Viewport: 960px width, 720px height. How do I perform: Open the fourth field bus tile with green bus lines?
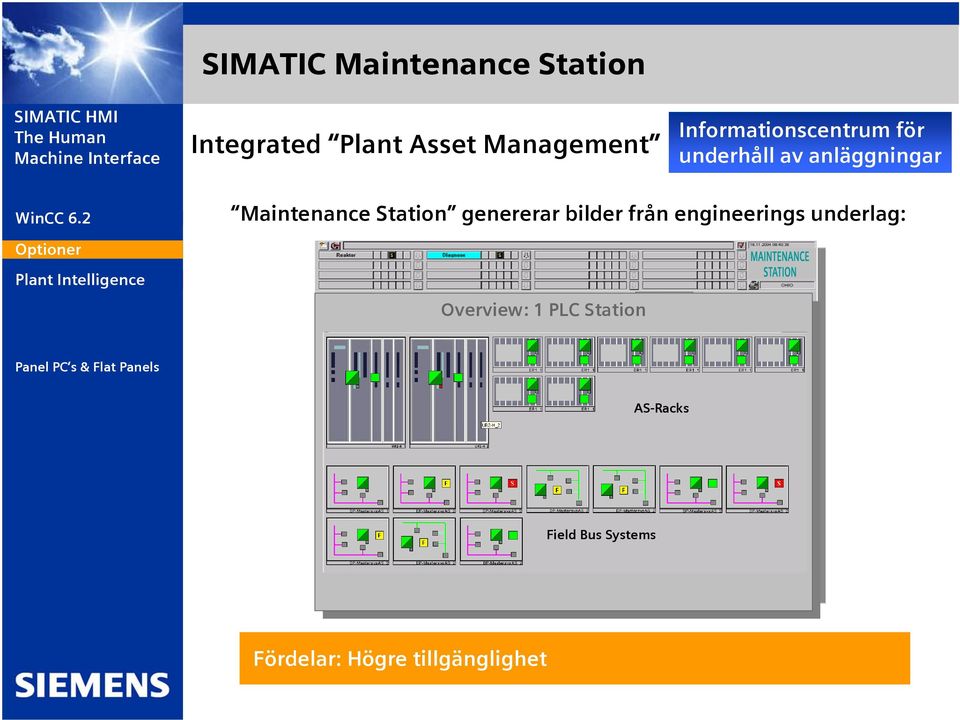point(558,489)
